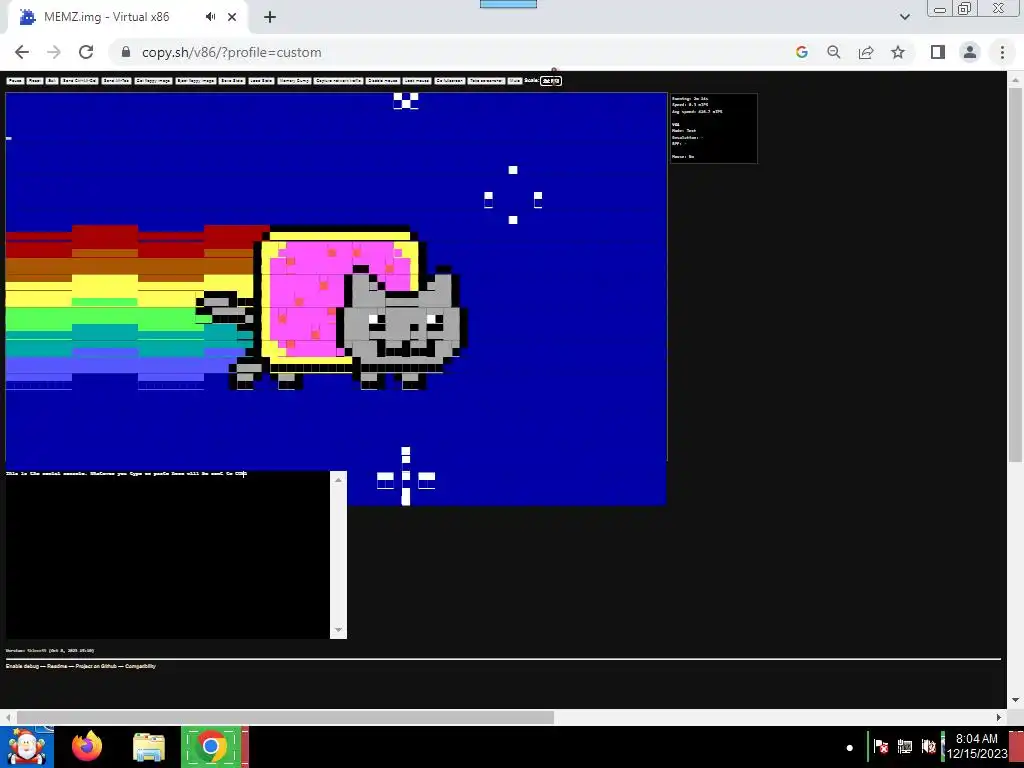Click the lock site-info icon in address bar

(x=126, y=52)
